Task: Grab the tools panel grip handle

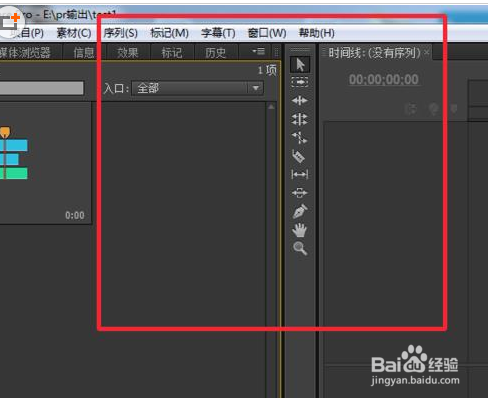Action: click(x=300, y=50)
